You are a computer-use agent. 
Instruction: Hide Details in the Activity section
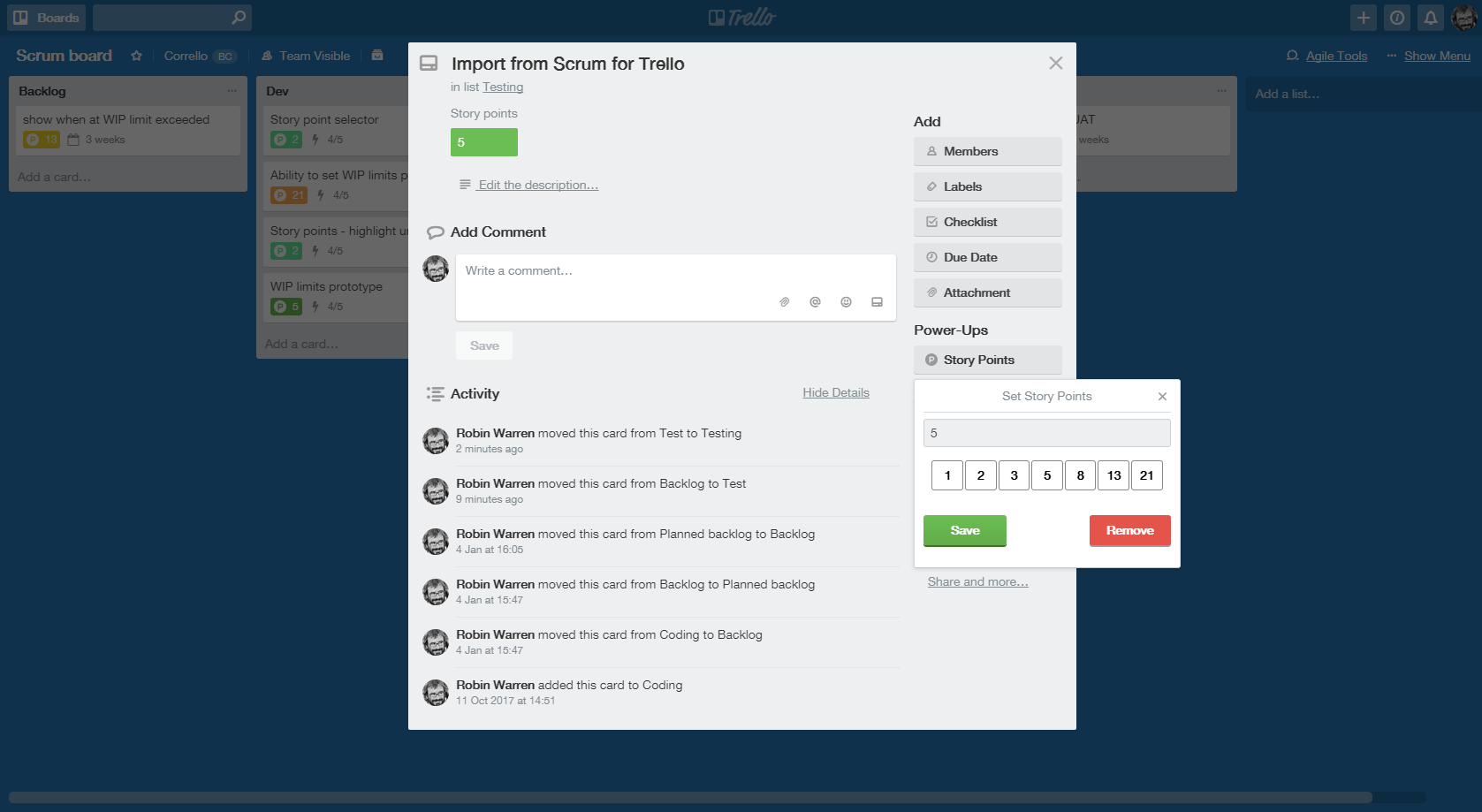pos(835,392)
